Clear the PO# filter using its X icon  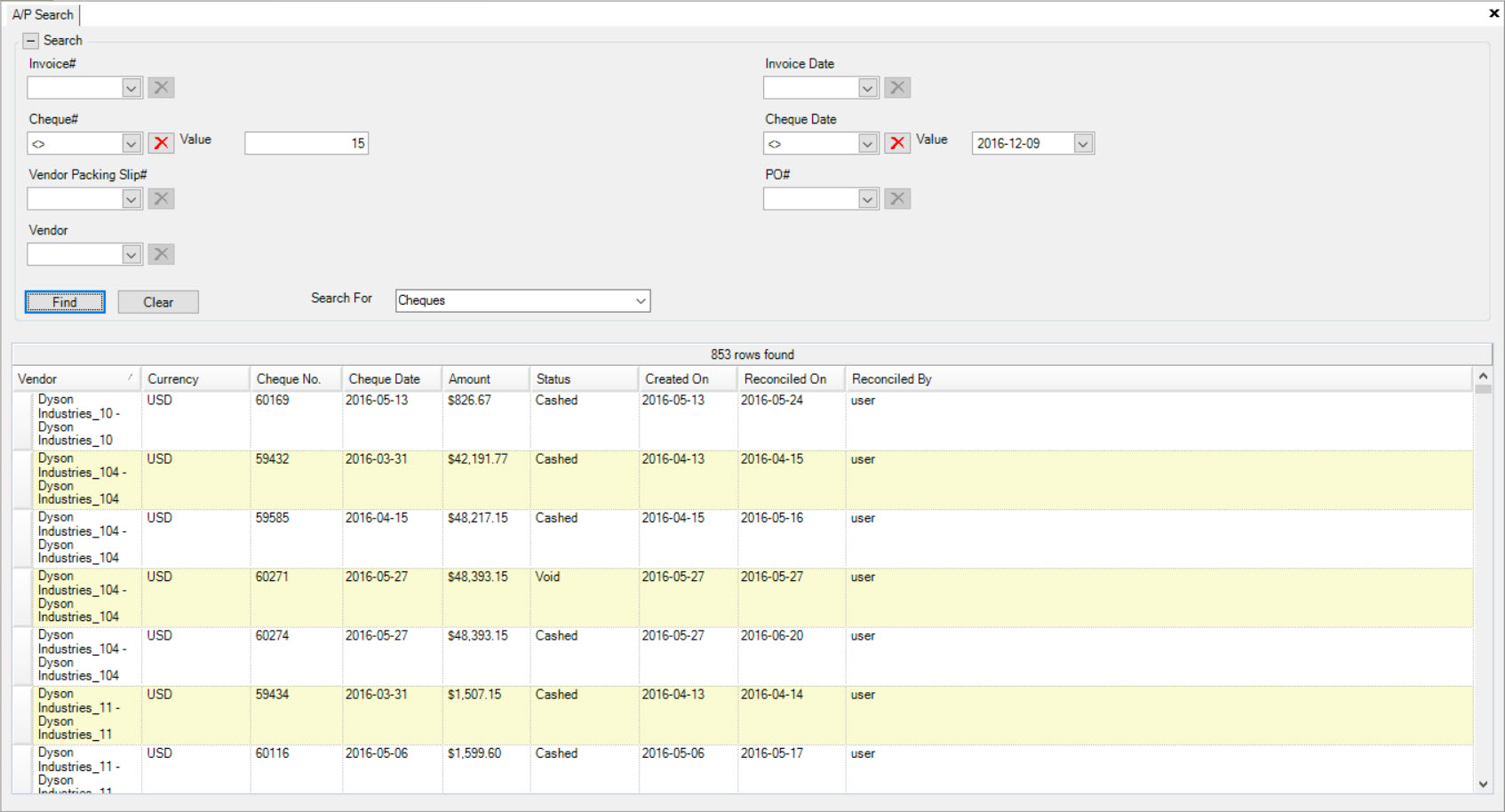click(x=897, y=198)
